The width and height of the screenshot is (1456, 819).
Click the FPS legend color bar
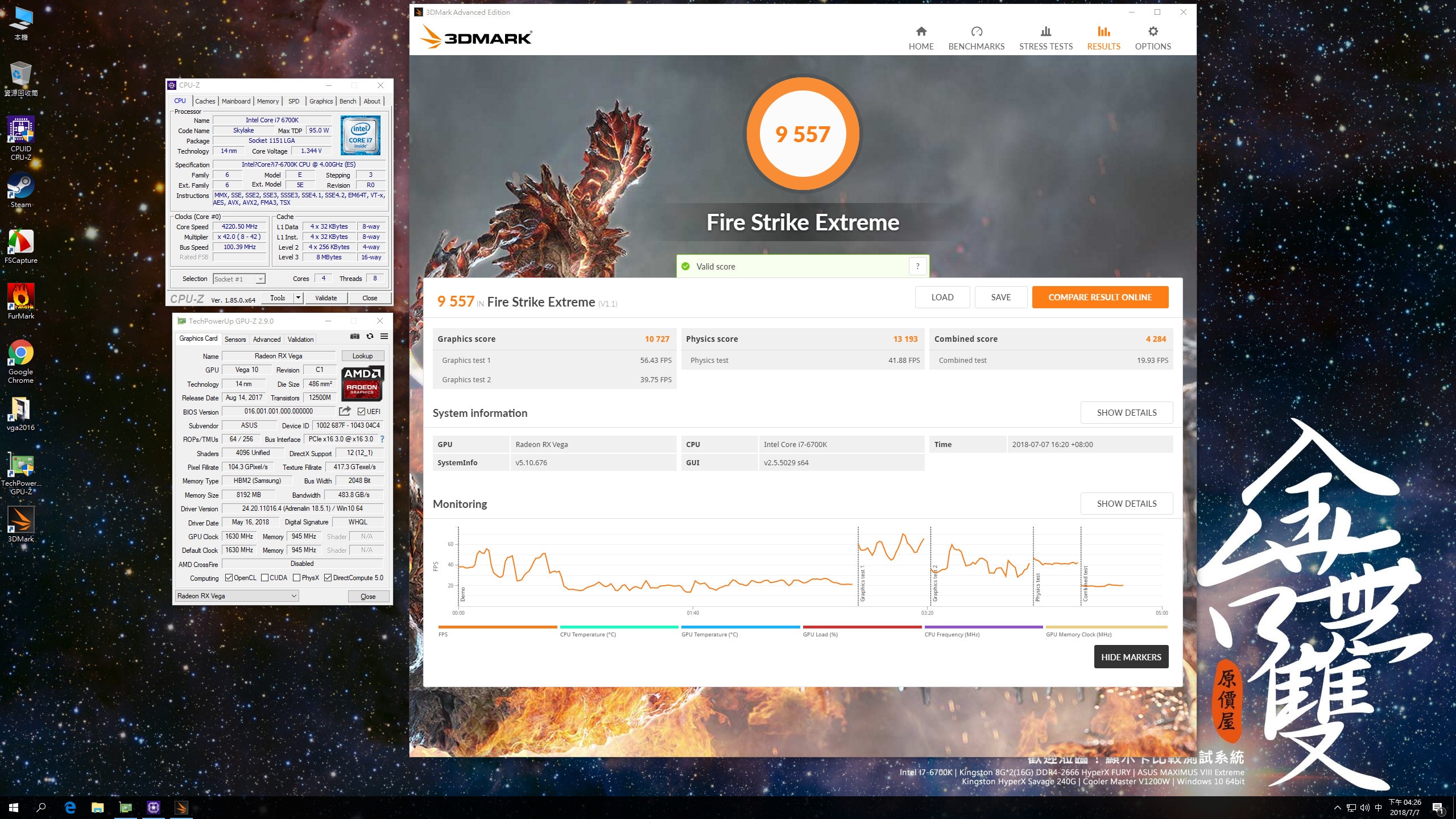[498, 627]
